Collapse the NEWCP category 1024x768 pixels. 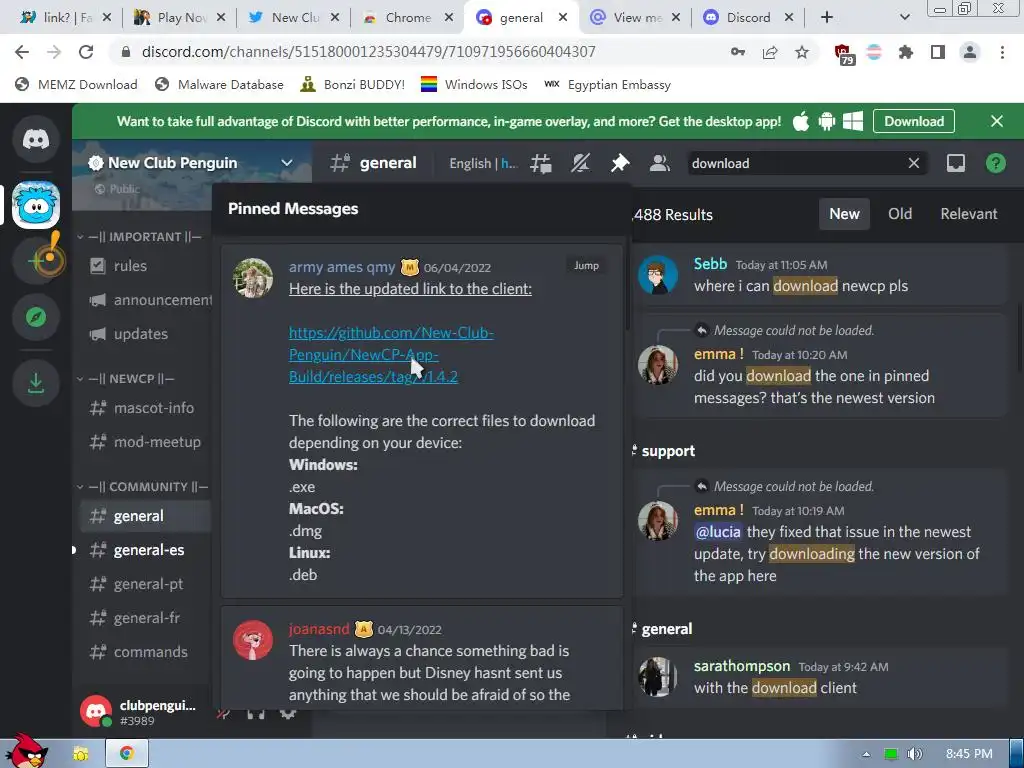126,378
